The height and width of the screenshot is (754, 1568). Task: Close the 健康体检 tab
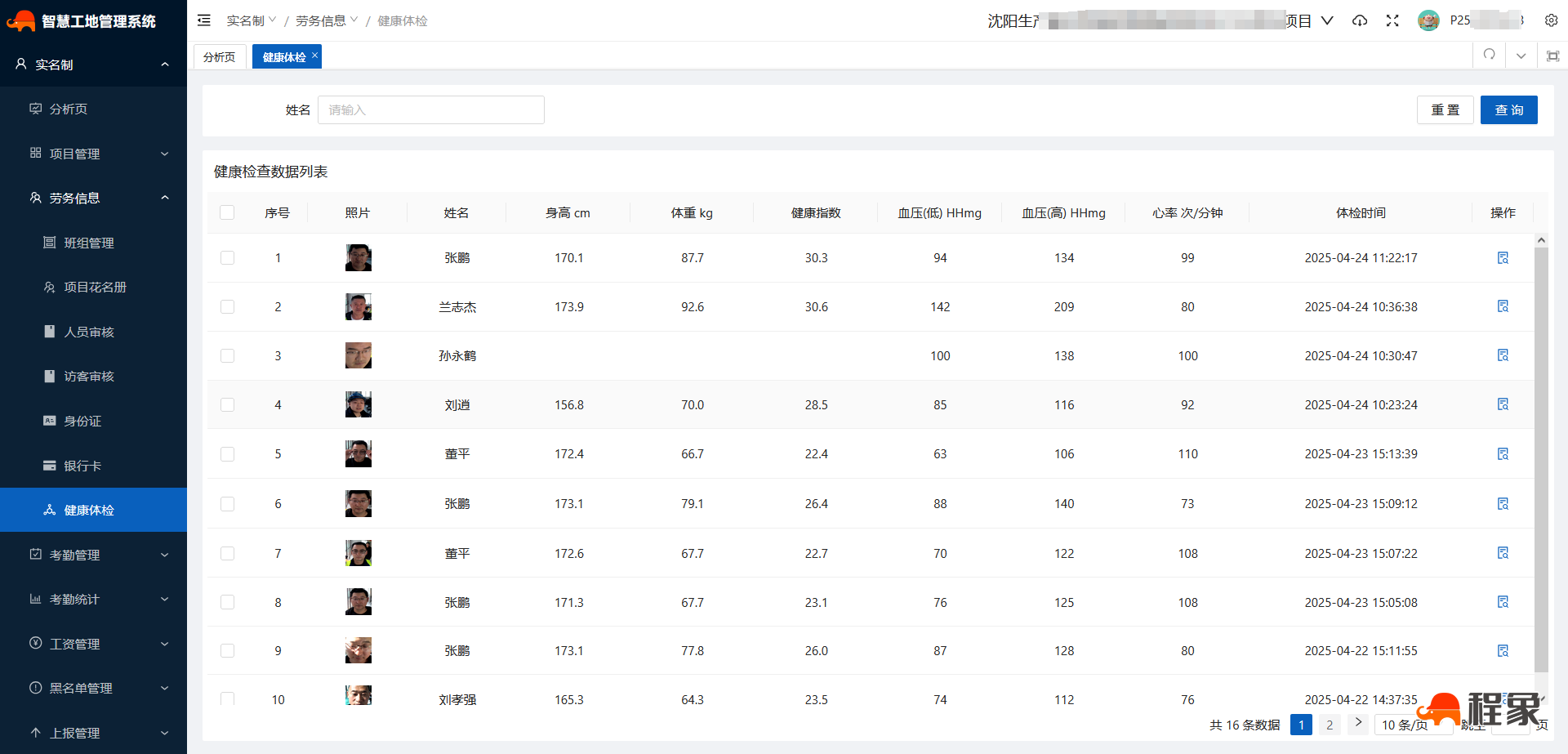tap(314, 56)
